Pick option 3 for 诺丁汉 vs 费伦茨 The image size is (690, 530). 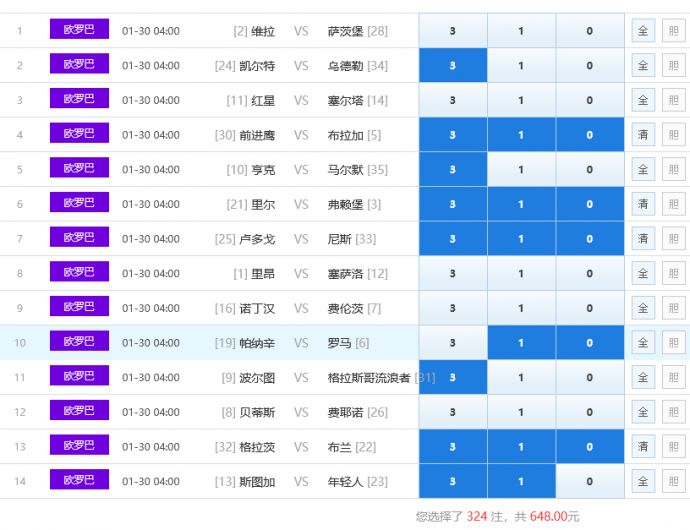pyautogui.click(x=453, y=308)
